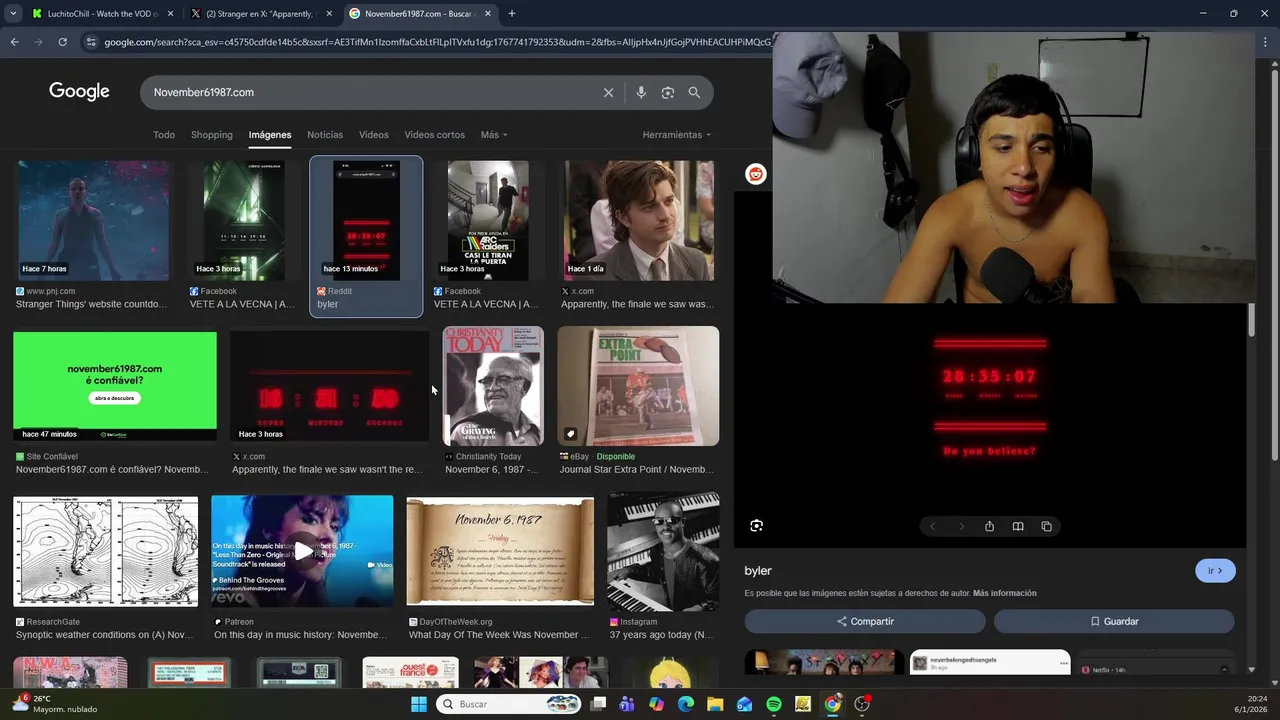
Task: Open the November 6, 1987 parchment thumbnail
Action: 500,551
